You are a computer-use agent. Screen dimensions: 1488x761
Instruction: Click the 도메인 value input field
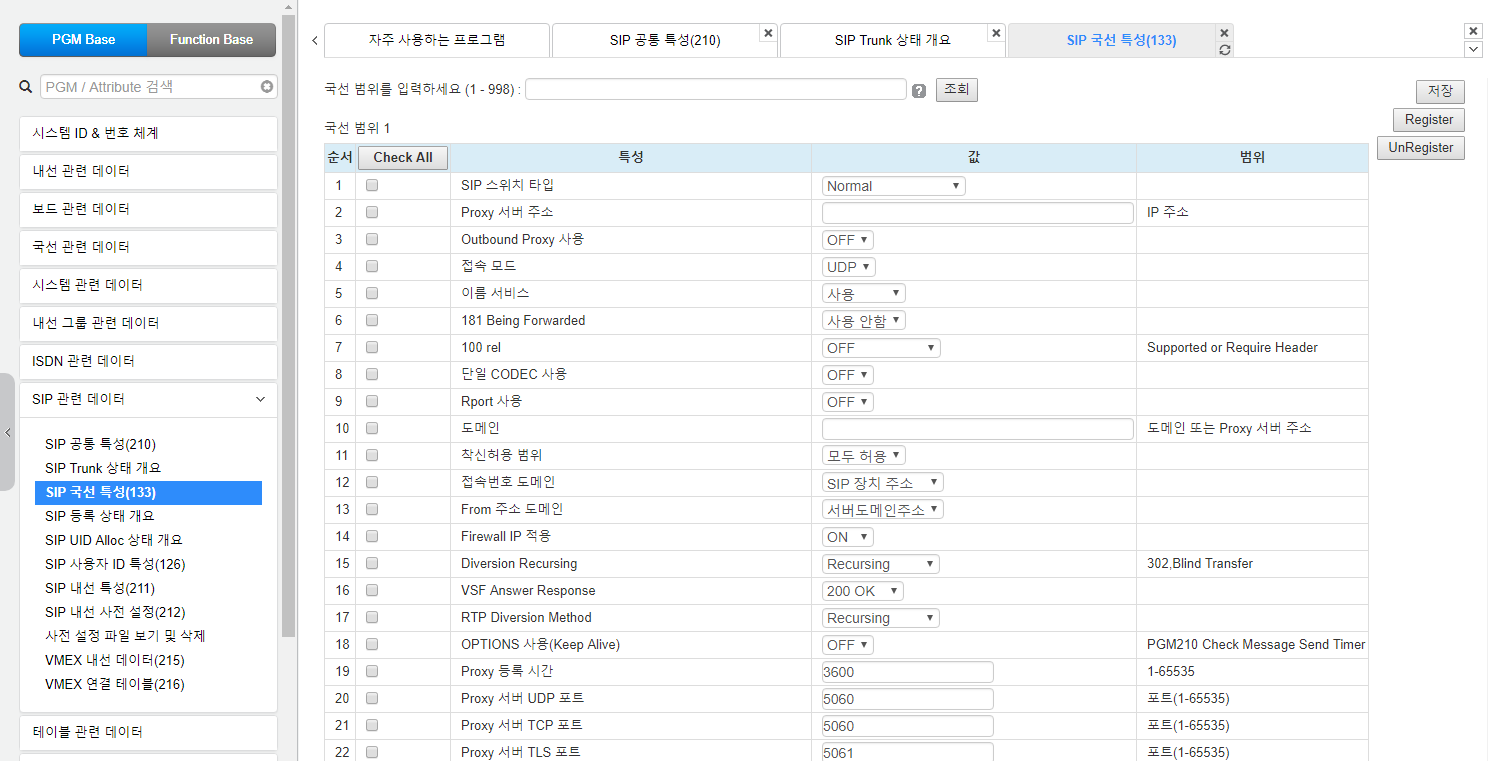point(978,429)
